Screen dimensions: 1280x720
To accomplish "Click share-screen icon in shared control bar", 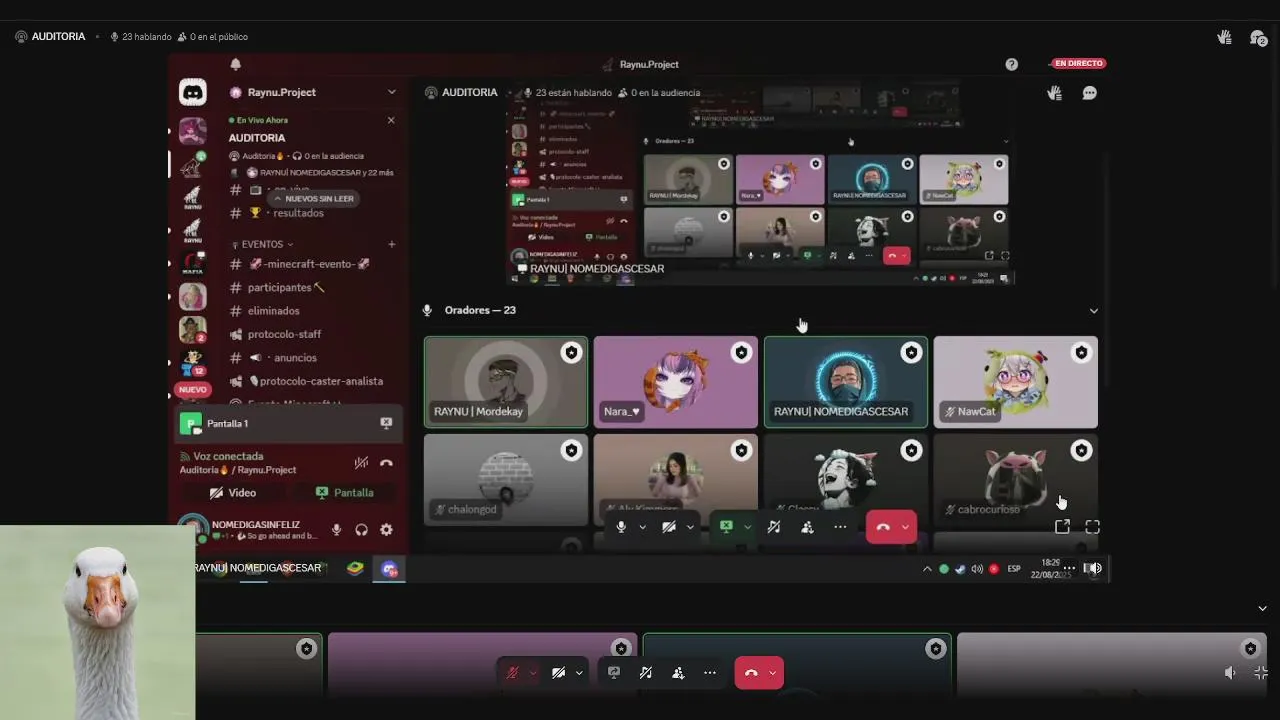I will tap(726, 527).
